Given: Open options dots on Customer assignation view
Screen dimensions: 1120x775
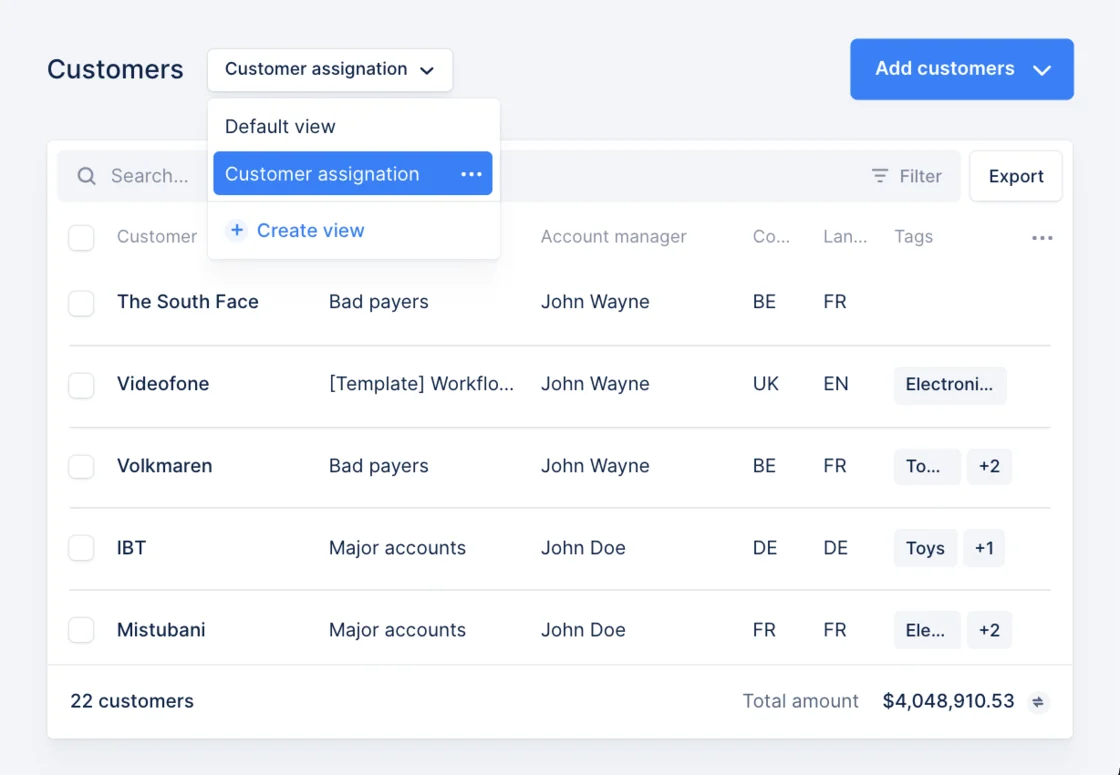Looking at the screenshot, I should click(x=471, y=174).
